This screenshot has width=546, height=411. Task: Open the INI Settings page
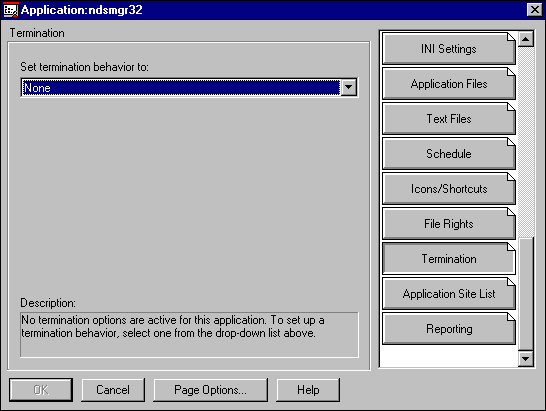click(x=448, y=49)
